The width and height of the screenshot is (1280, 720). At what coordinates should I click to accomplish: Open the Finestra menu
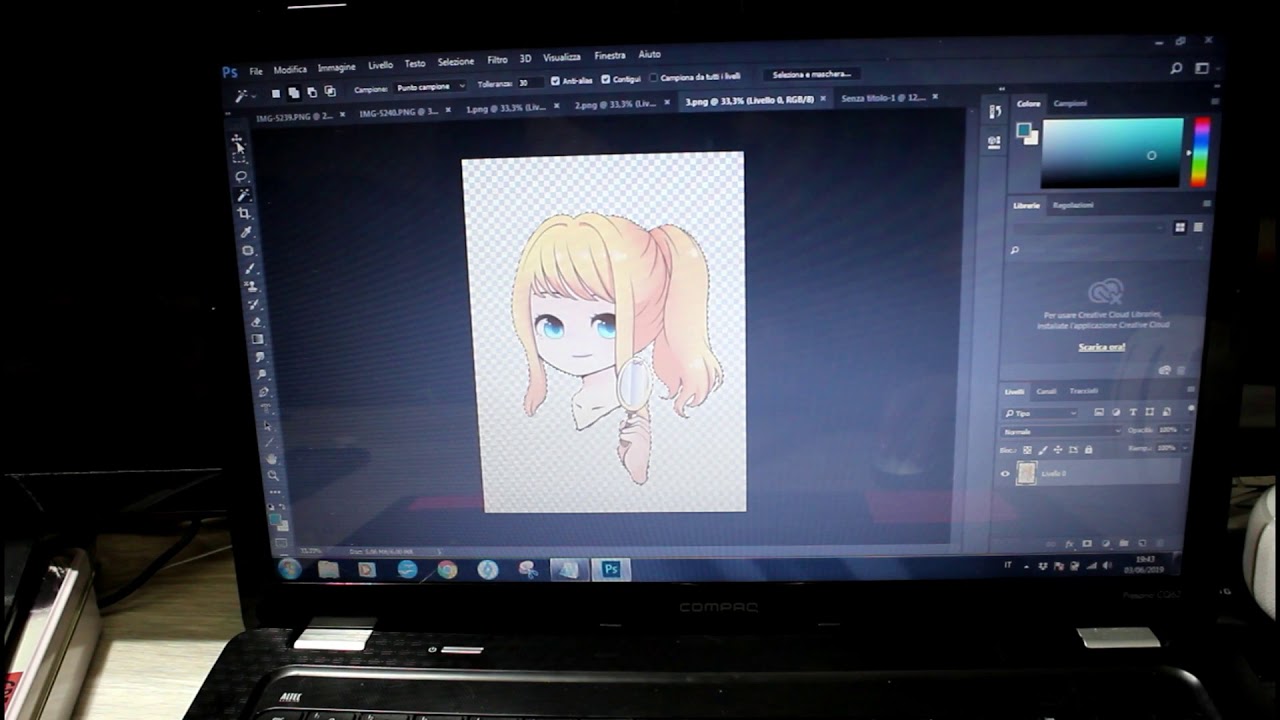point(609,56)
